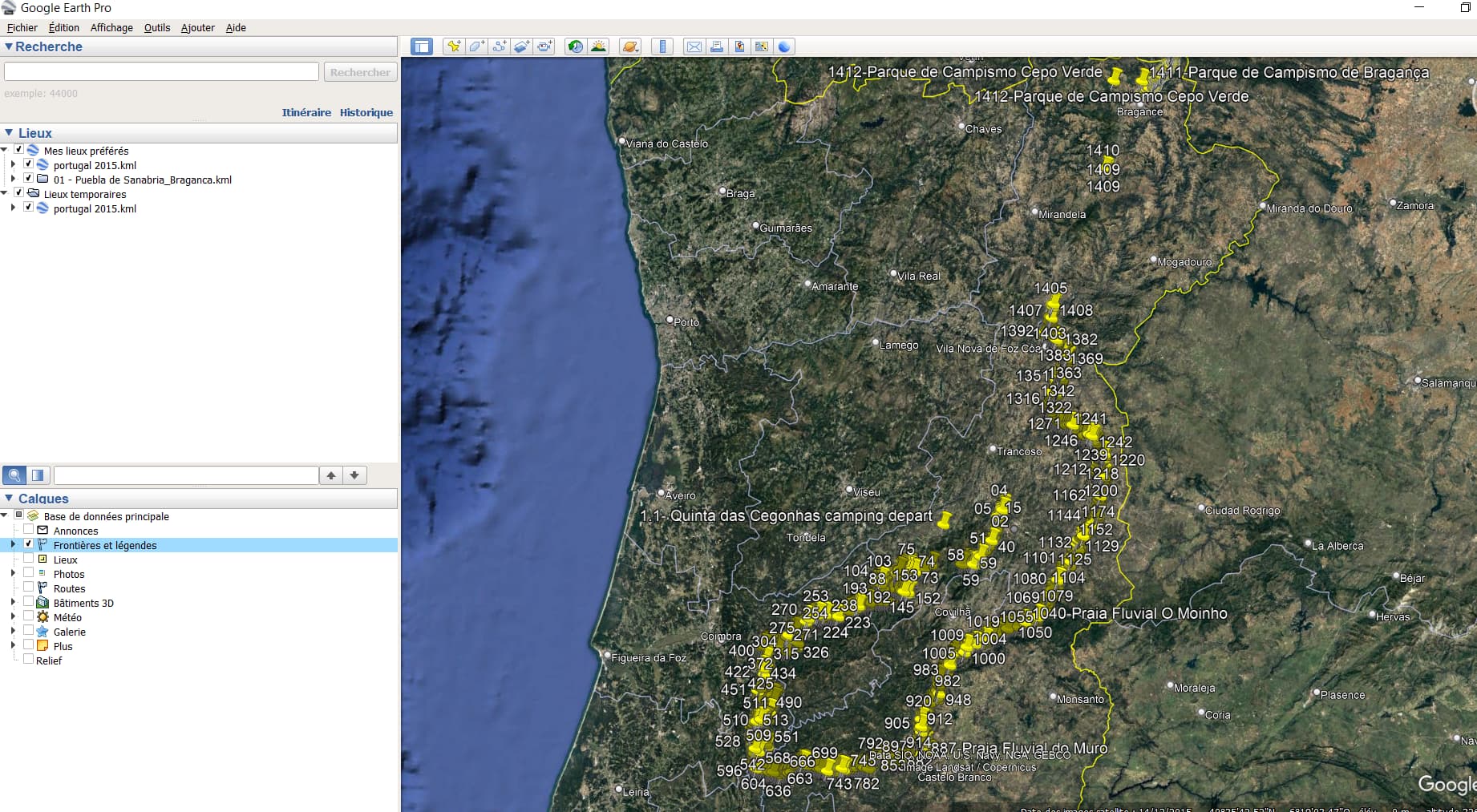
Task: Click the magnifier search-places icon in Lieux panel
Action: click(x=14, y=475)
